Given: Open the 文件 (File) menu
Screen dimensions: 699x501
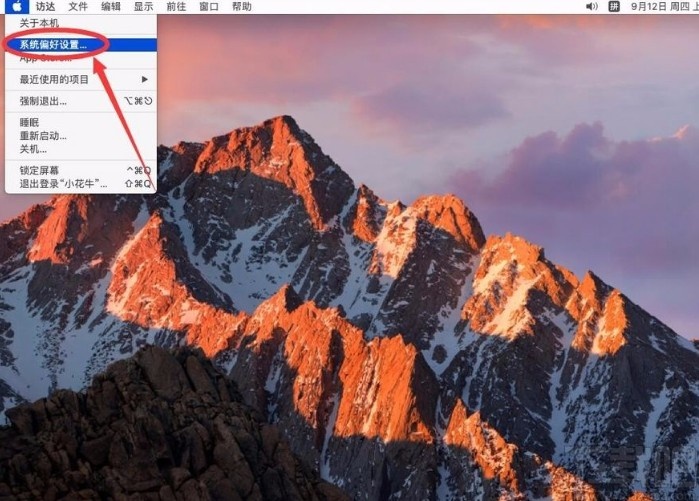Looking at the screenshot, I should coord(78,6).
